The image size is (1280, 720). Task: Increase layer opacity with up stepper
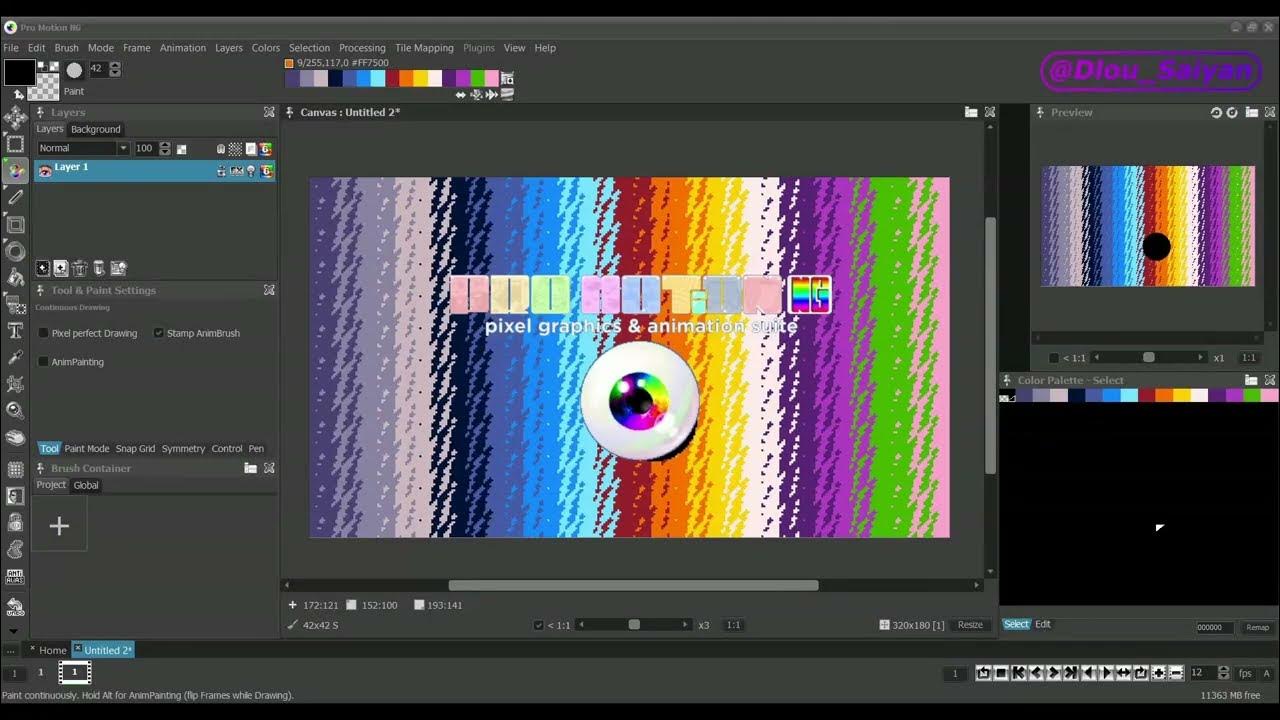[x=165, y=145]
